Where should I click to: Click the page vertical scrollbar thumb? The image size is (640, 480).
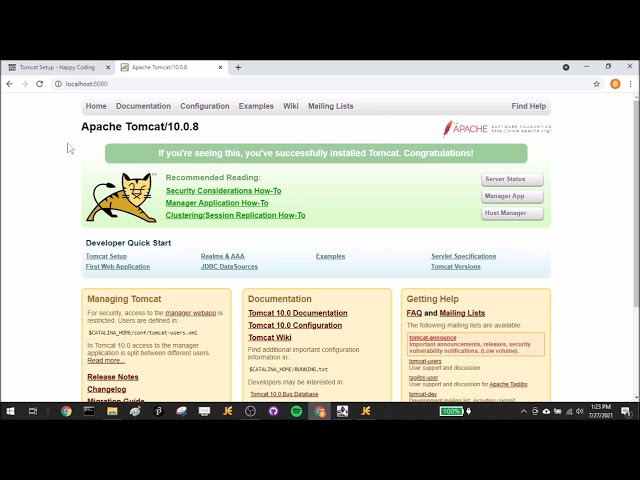pyautogui.click(x=636, y=203)
